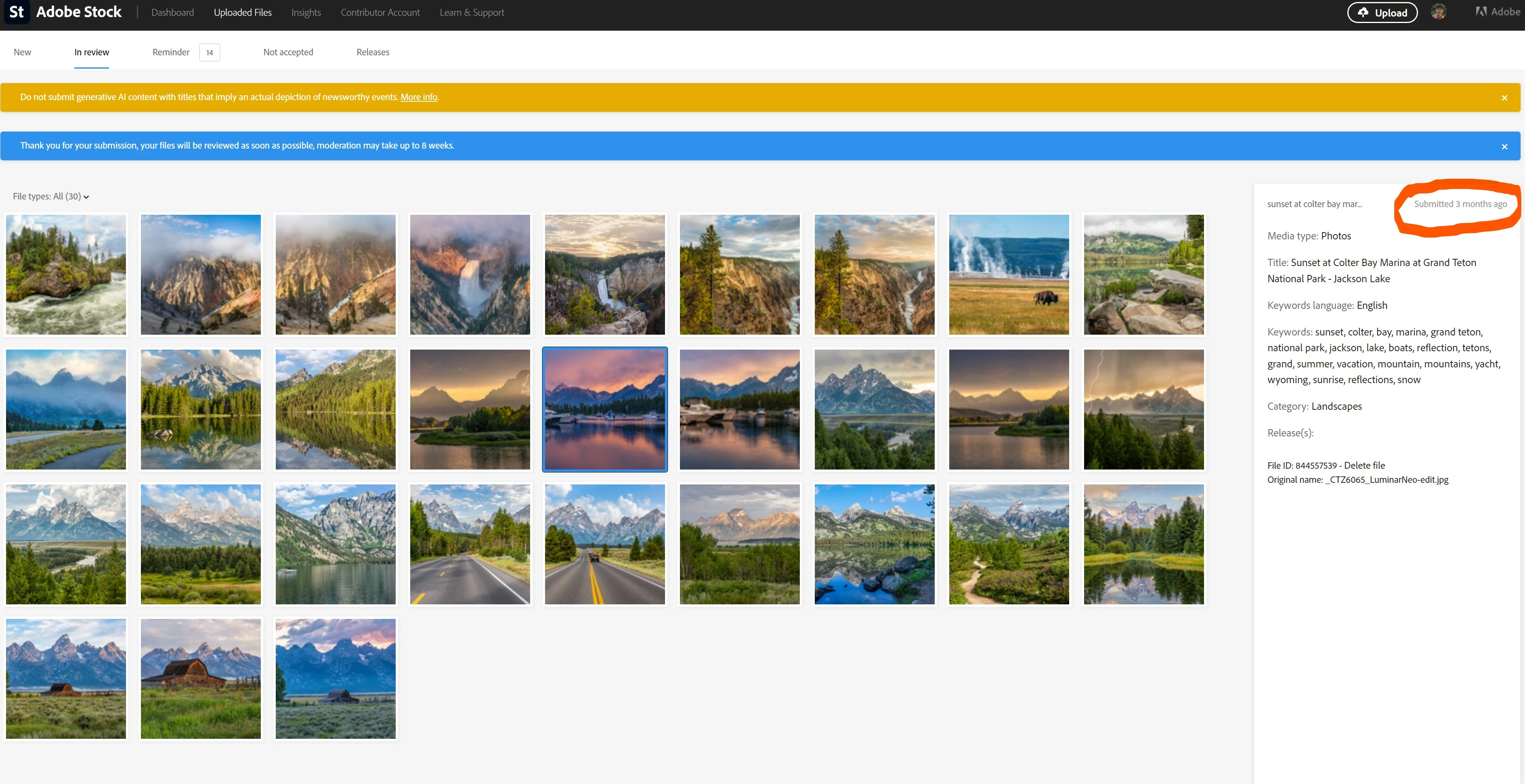This screenshot has width=1525, height=784.
Task: Click the Upload cloud button
Action: click(1382, 13)
